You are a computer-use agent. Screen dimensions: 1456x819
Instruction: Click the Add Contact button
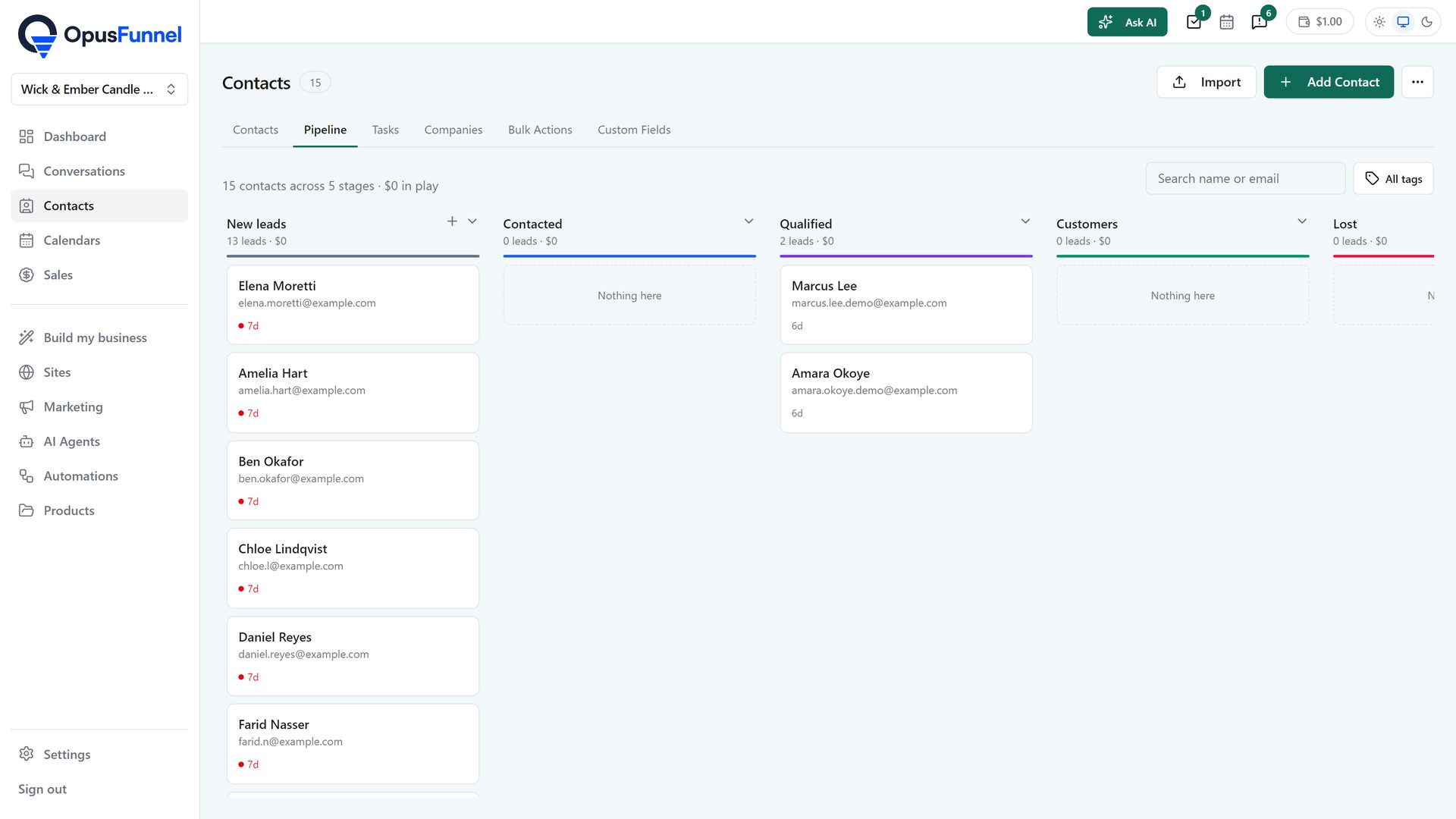[1329, 82]
